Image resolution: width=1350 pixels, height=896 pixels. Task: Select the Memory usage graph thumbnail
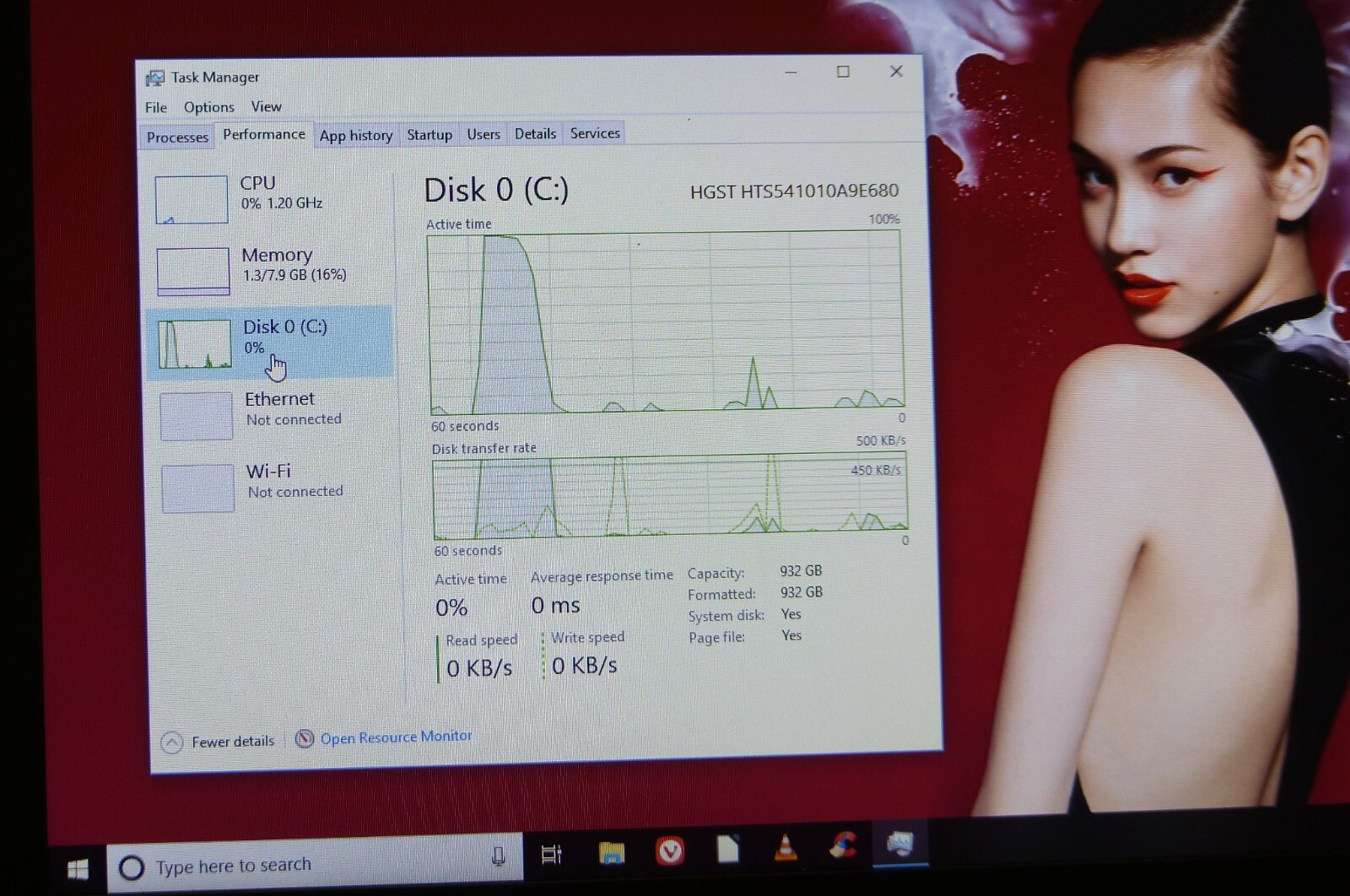pyautogui.click(x=193, y=271)
